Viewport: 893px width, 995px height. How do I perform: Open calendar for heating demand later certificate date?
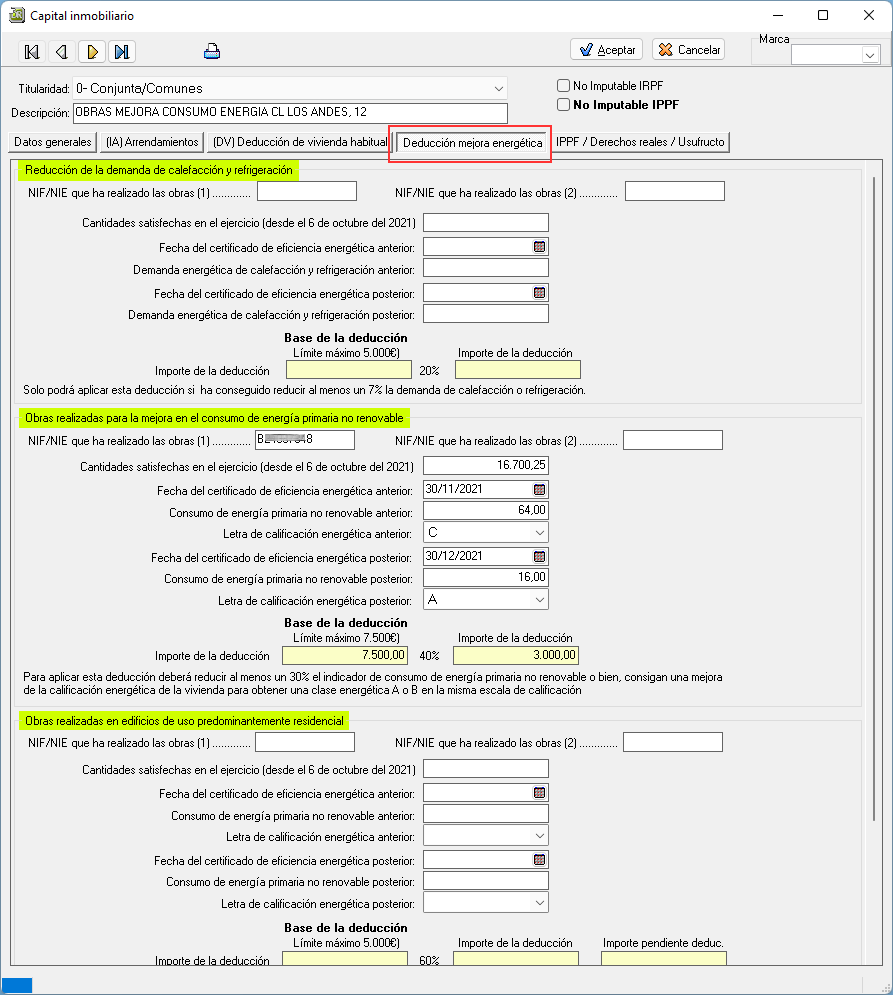[x=539, y=293]
